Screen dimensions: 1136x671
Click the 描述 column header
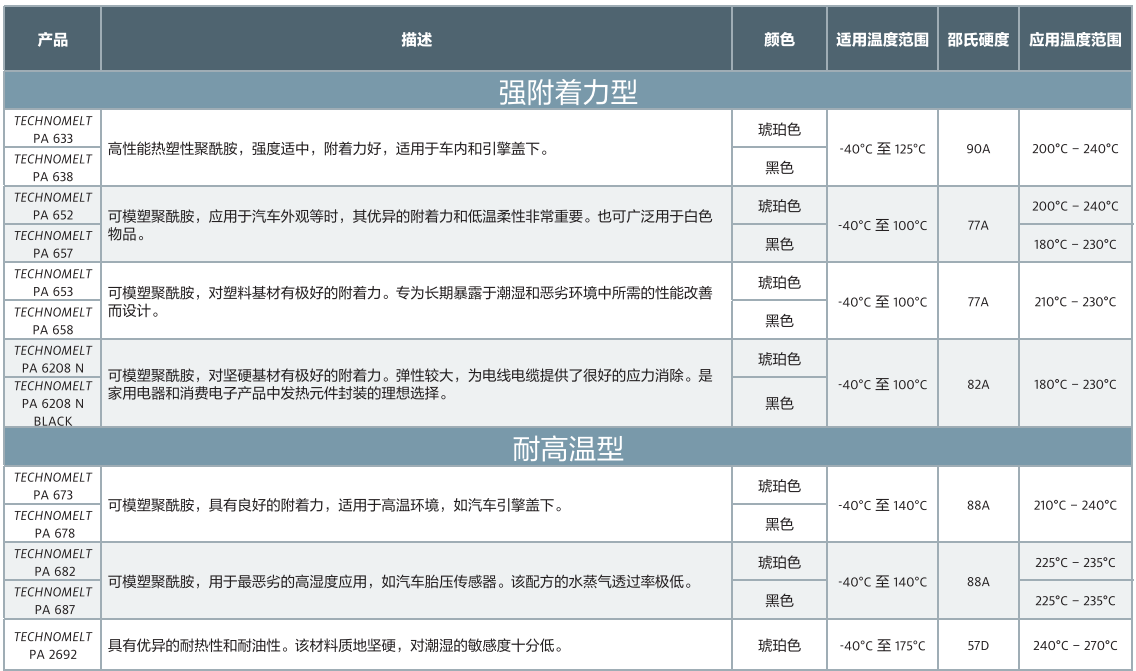(417, 39)
